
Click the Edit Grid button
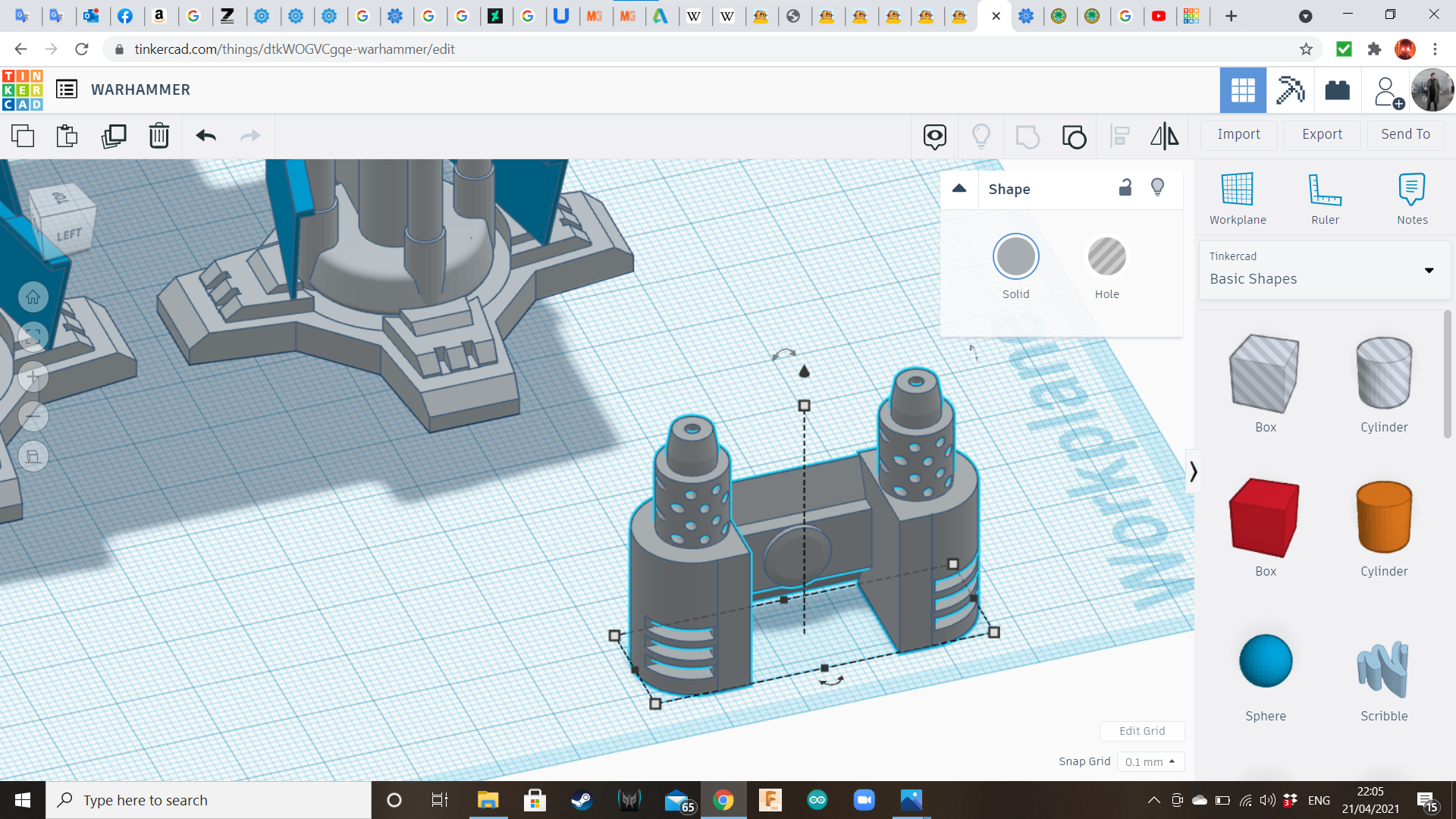[1142, 731]
